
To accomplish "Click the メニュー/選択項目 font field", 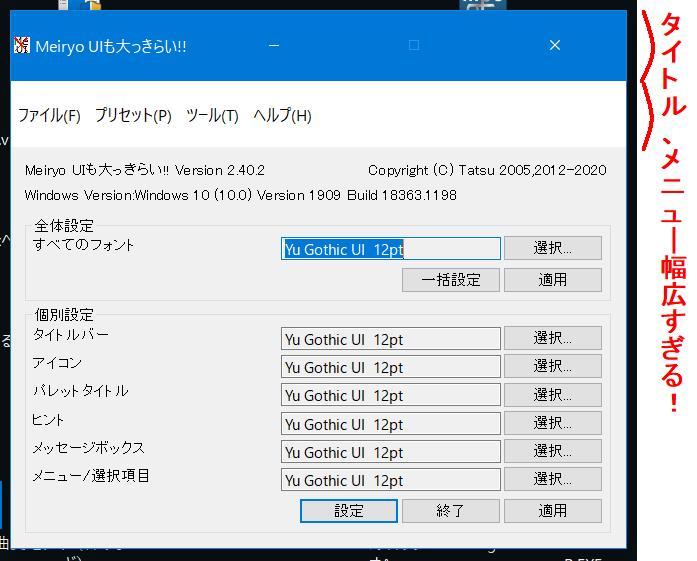I will click(391, 480).
